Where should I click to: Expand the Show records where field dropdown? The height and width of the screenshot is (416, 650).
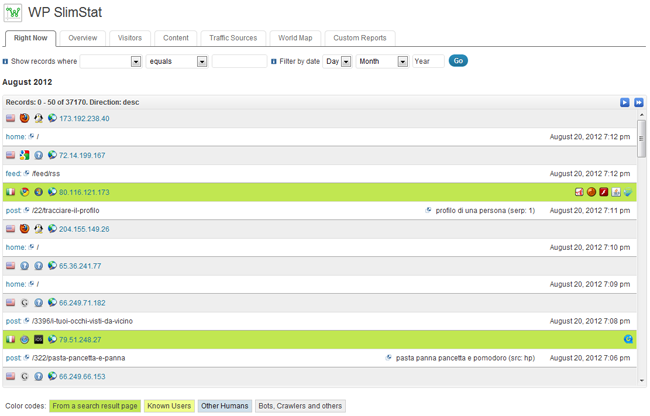(x=111, y=61)
